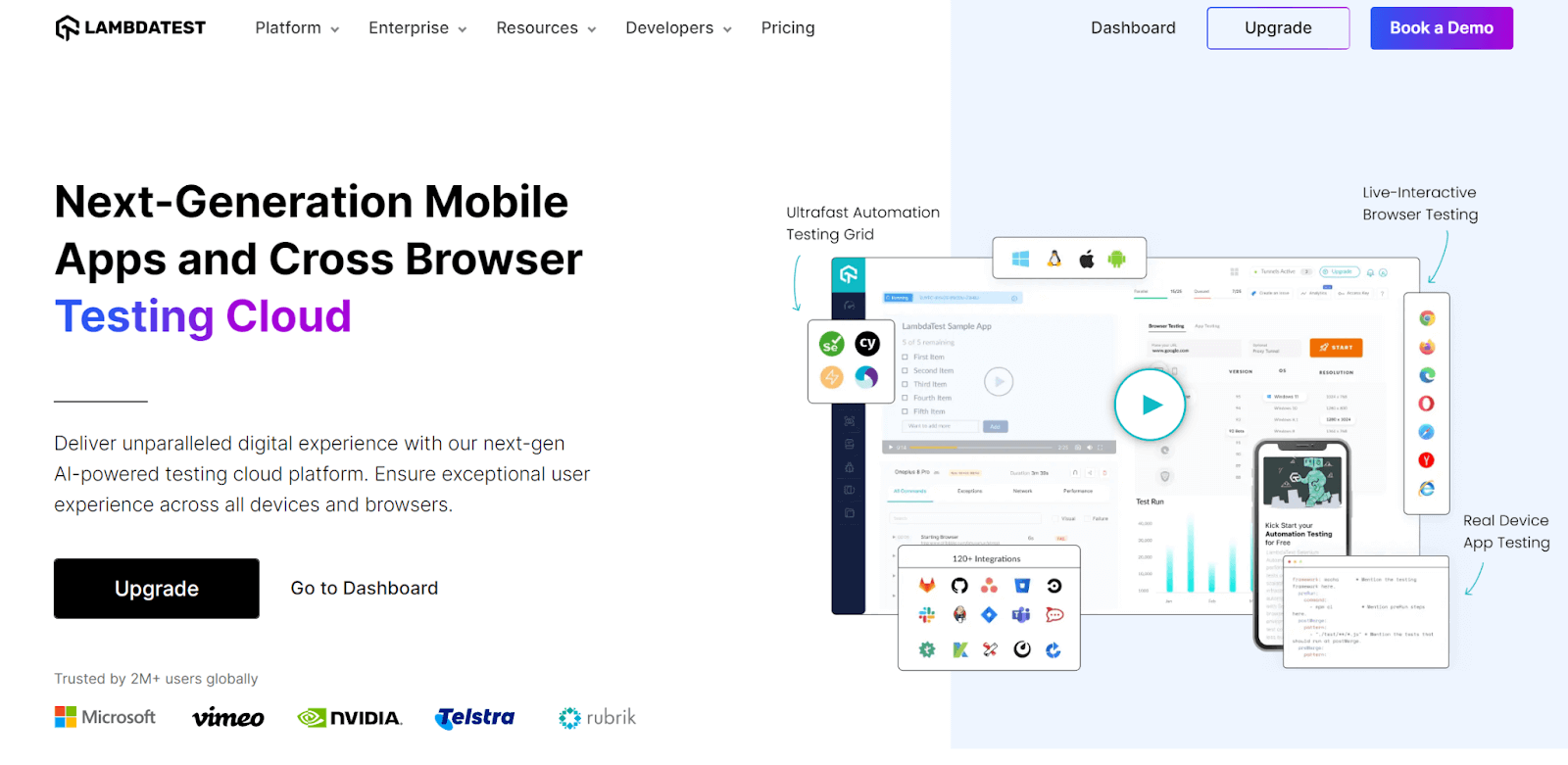This screenshot has width=1568, height=765.
Task: Expand the Platform menu chevron
Action: (334, 29)
